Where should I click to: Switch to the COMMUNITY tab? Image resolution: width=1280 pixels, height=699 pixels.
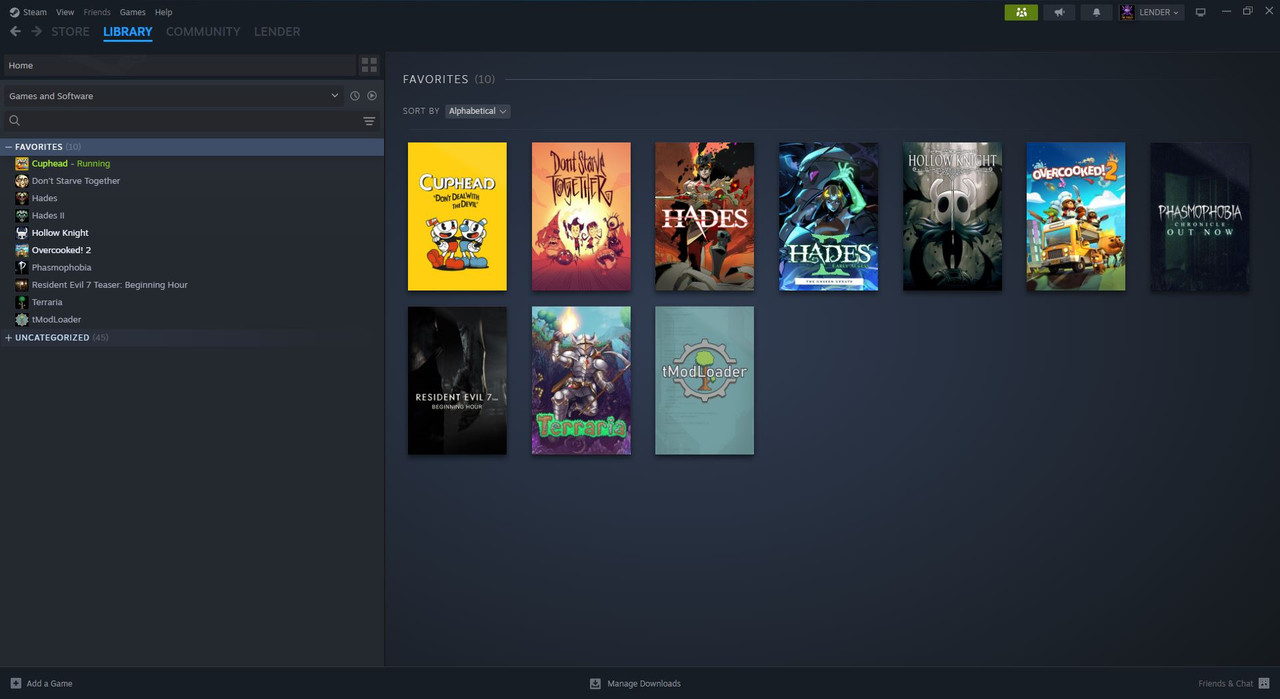pos(203,32)
